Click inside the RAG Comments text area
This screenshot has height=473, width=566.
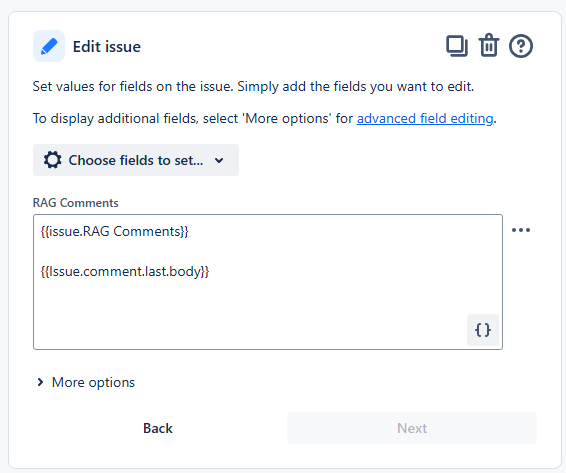click(268, 282)
